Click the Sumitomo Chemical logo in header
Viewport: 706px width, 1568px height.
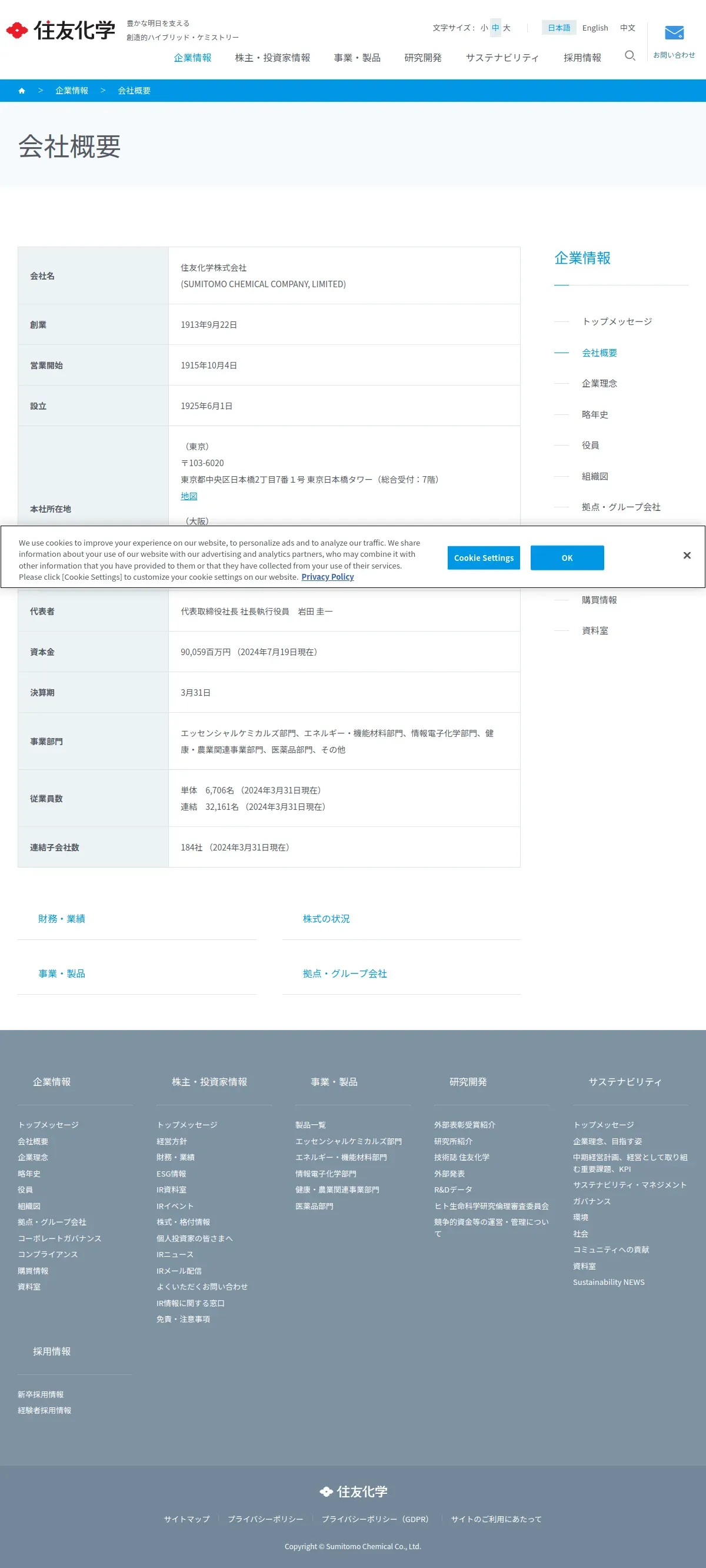[x=61, y=30]
